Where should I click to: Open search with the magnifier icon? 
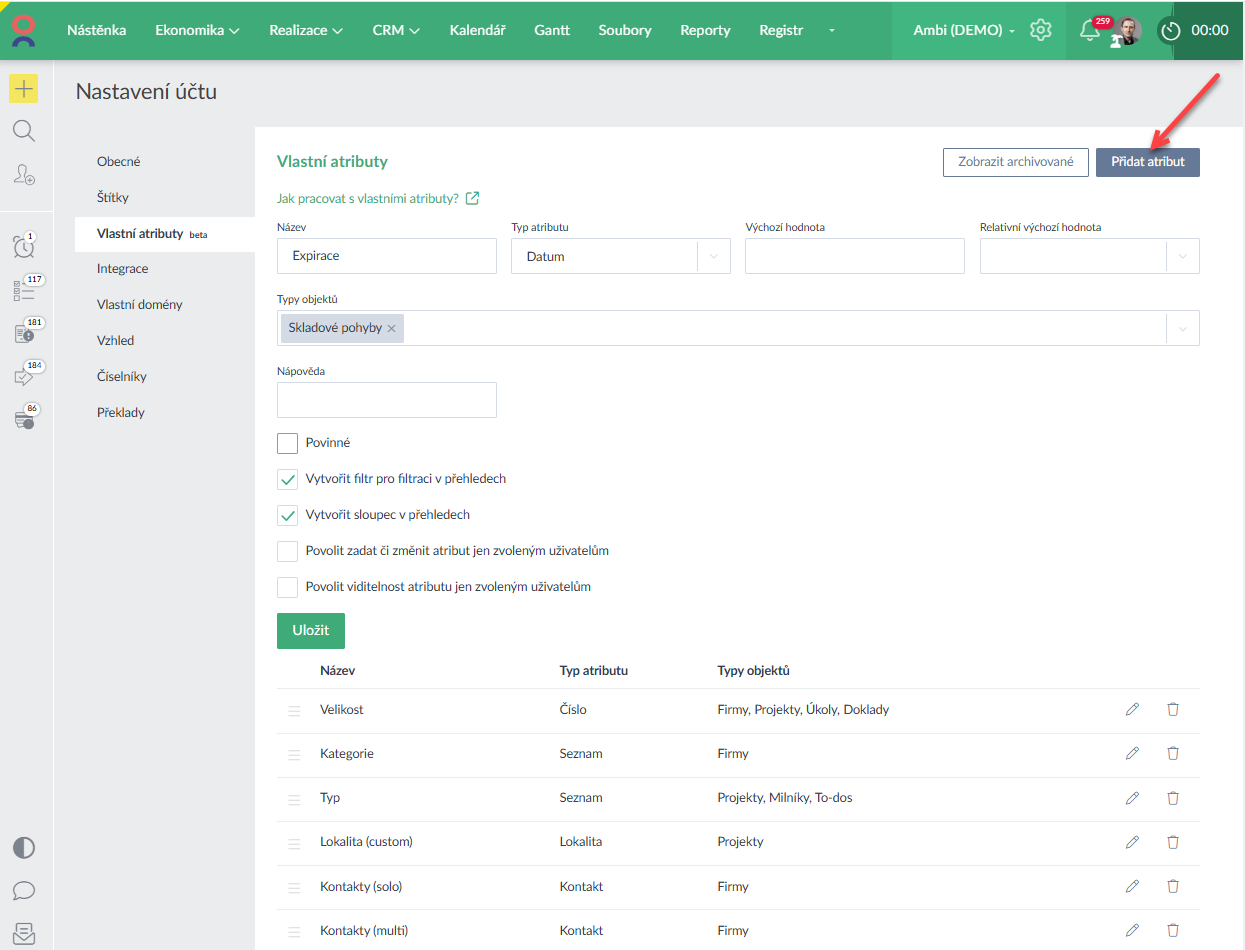24,131
